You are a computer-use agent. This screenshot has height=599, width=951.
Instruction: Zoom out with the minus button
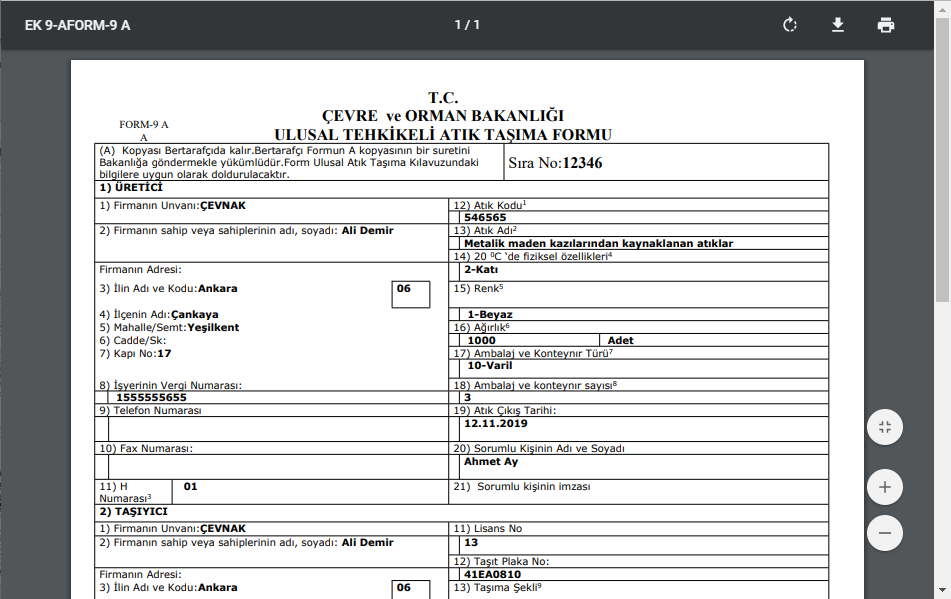[884, 533]
